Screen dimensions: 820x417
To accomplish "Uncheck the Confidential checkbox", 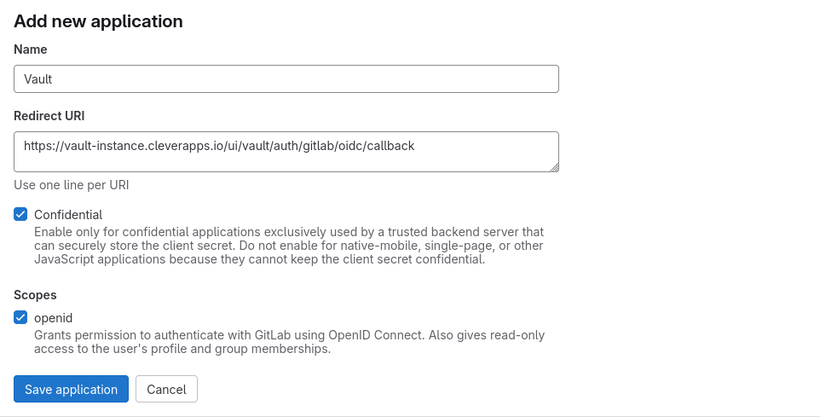I will pos(21,214).
